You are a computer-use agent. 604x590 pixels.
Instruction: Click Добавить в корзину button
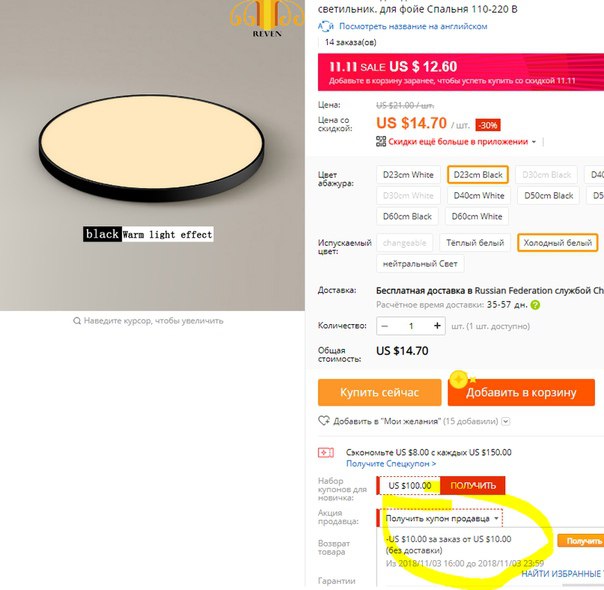521,392
